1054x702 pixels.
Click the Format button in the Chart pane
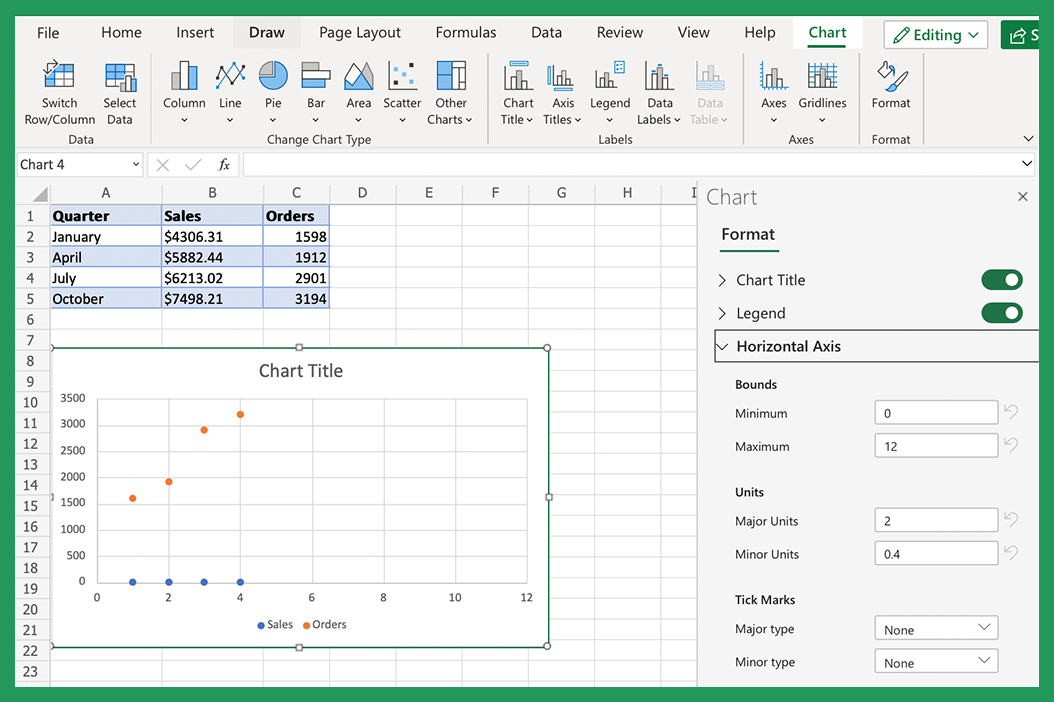(748, 235)
